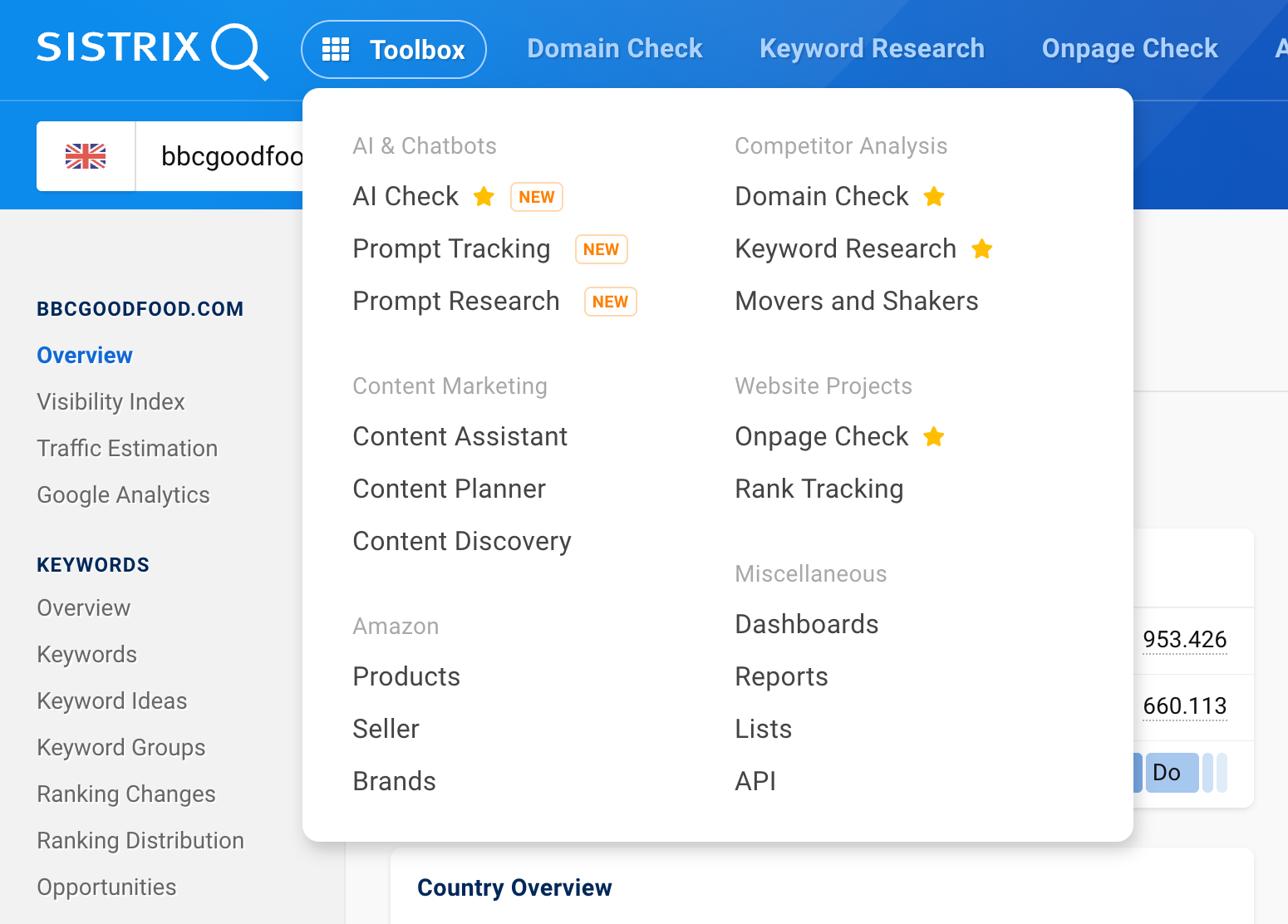This screenshot has width=1288, height=924.
Task: Open Amazon Products menu item
Action: pyautogui.click(x=406, y=677)
